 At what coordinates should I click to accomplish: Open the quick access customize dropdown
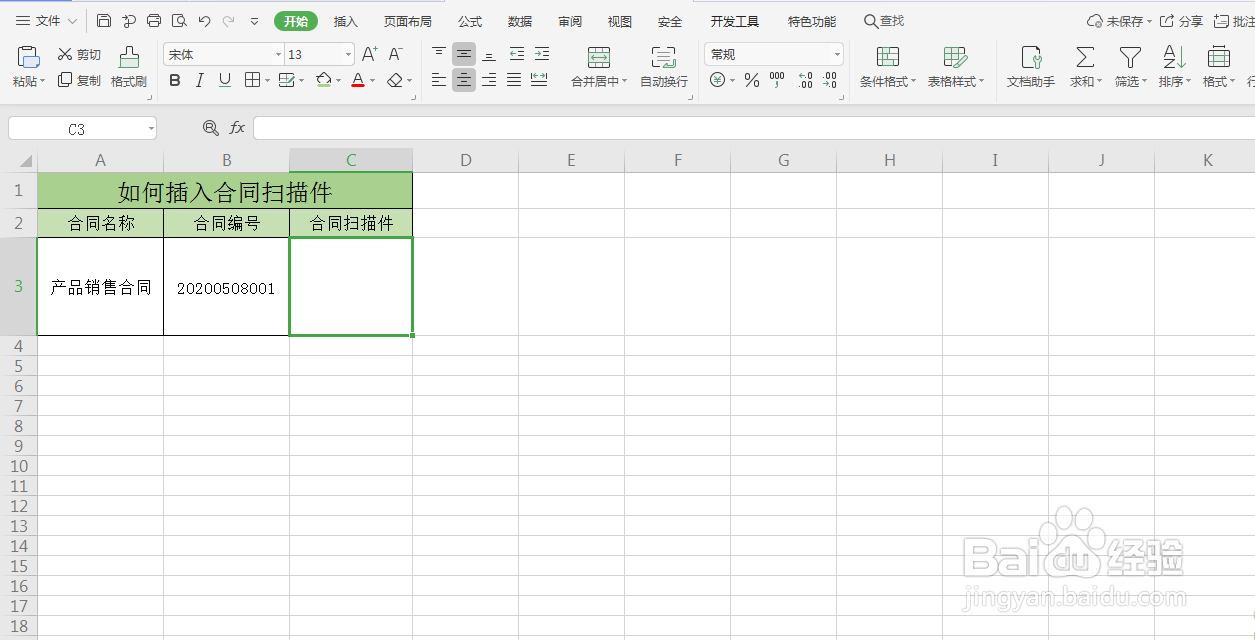[x=255, y=21]
